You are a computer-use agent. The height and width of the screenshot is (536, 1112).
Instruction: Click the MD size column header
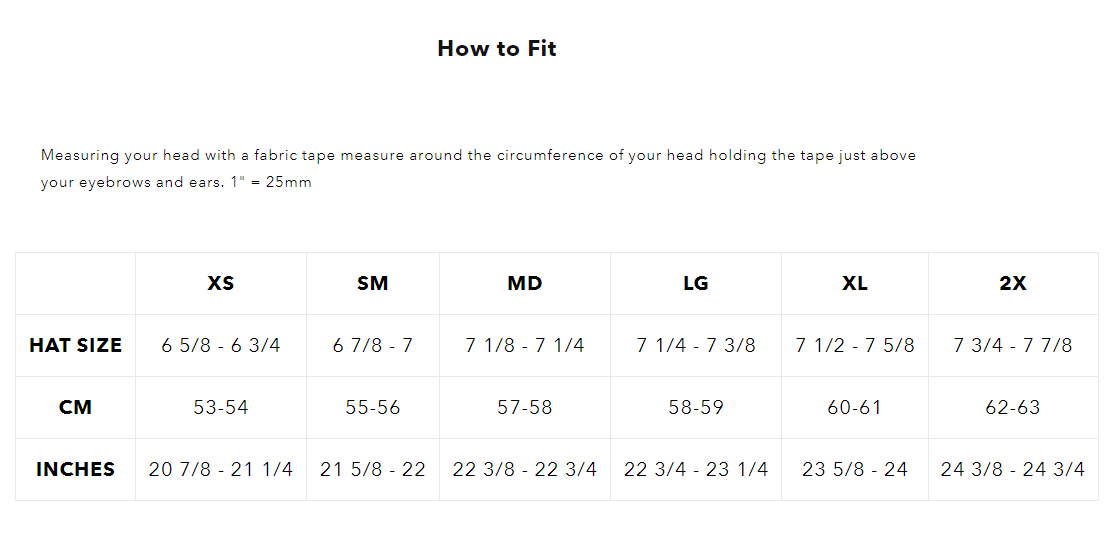point(524,283)
